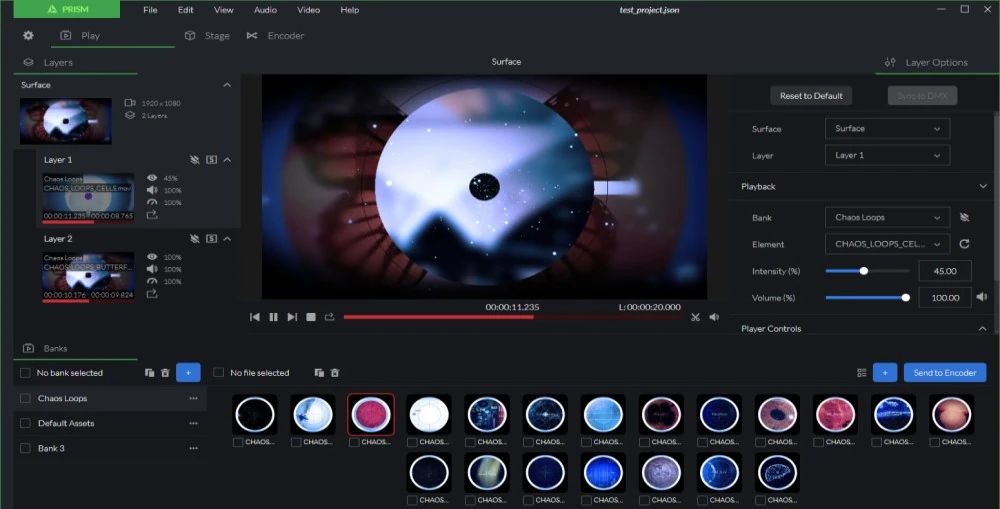Collapse the Surface section in Layers
Viewport: 1000px width, 509px height.
tap(227, 85)
